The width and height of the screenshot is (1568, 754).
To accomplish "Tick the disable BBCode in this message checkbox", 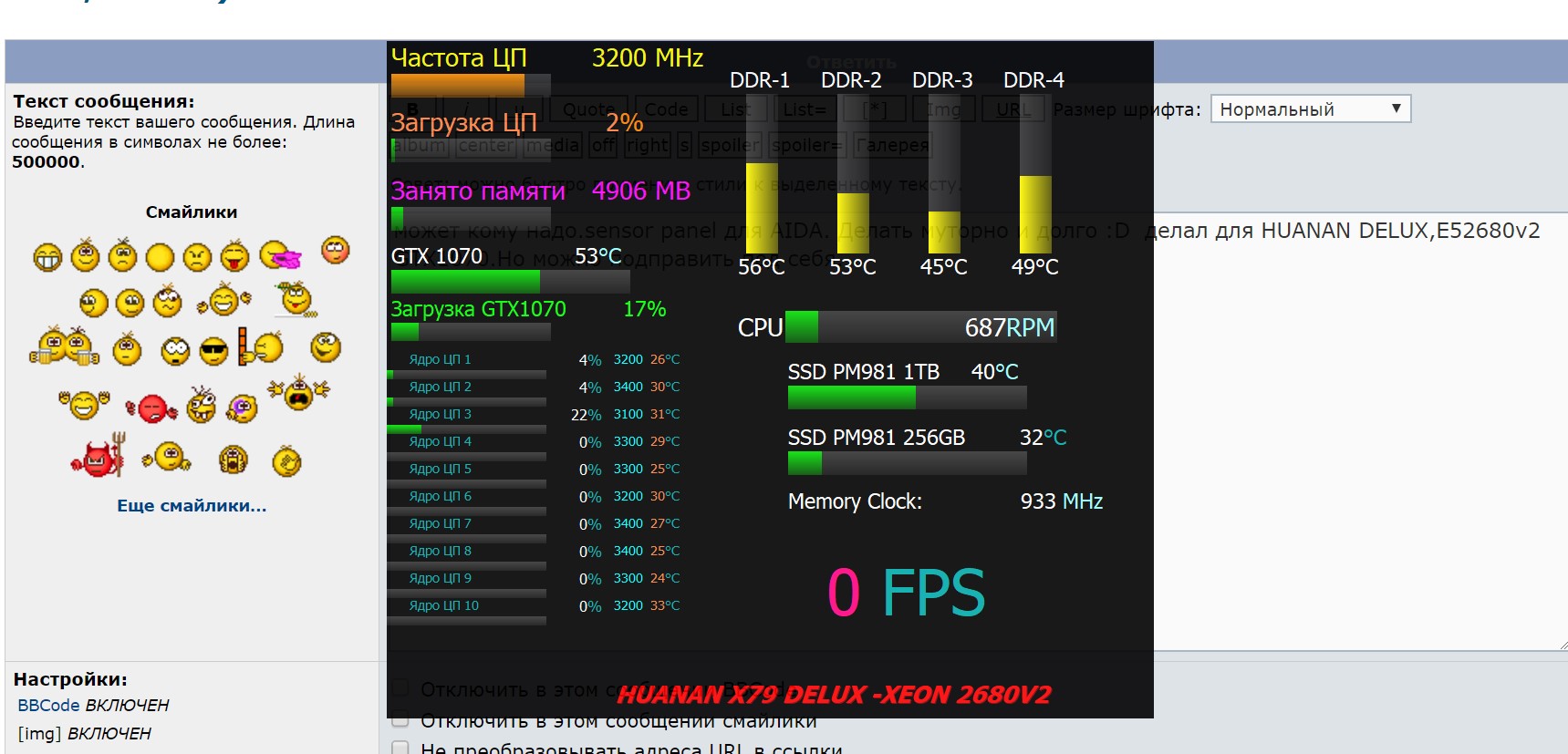I will (400, 687).
